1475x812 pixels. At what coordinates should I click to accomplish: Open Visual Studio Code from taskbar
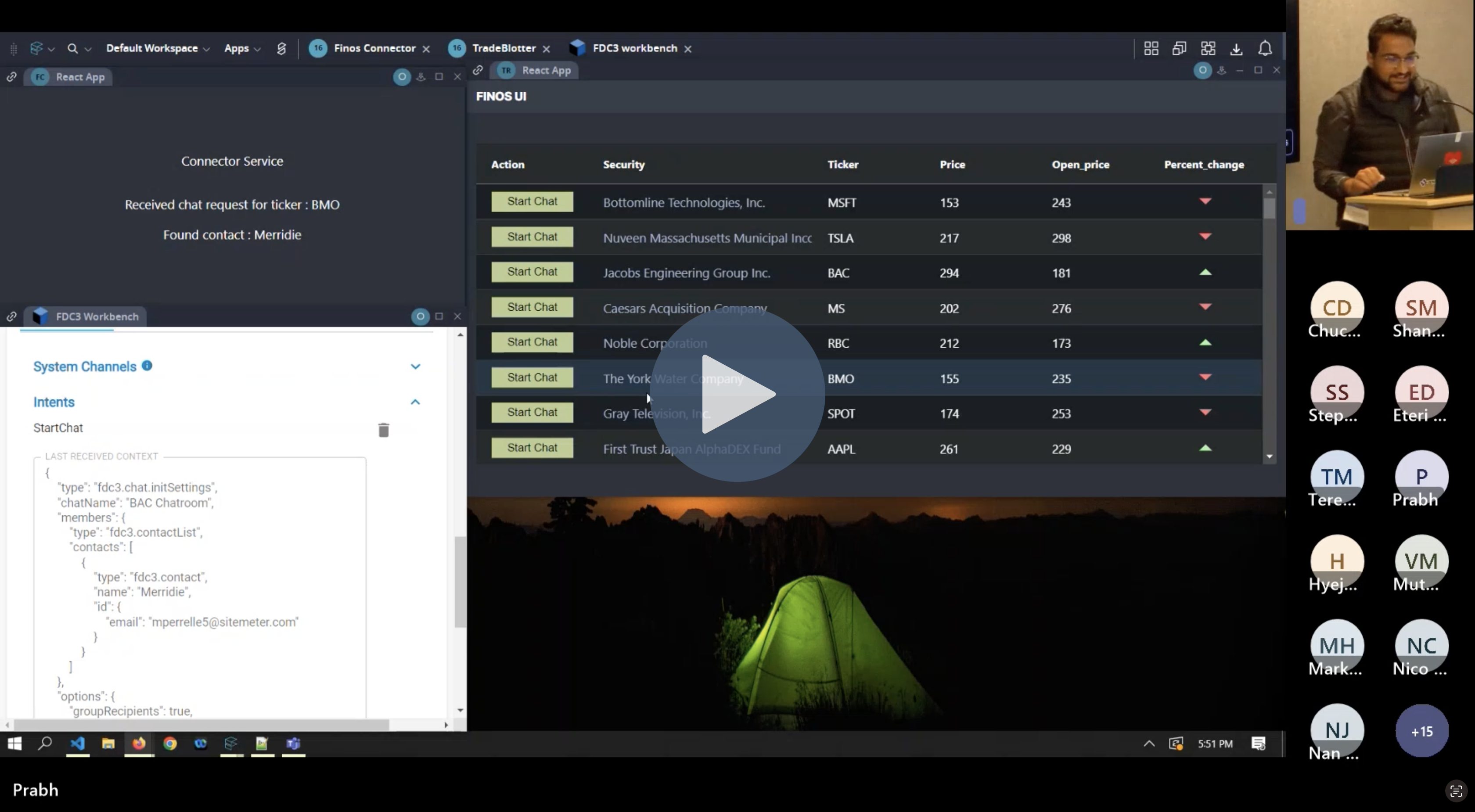[x=77, y=743]
